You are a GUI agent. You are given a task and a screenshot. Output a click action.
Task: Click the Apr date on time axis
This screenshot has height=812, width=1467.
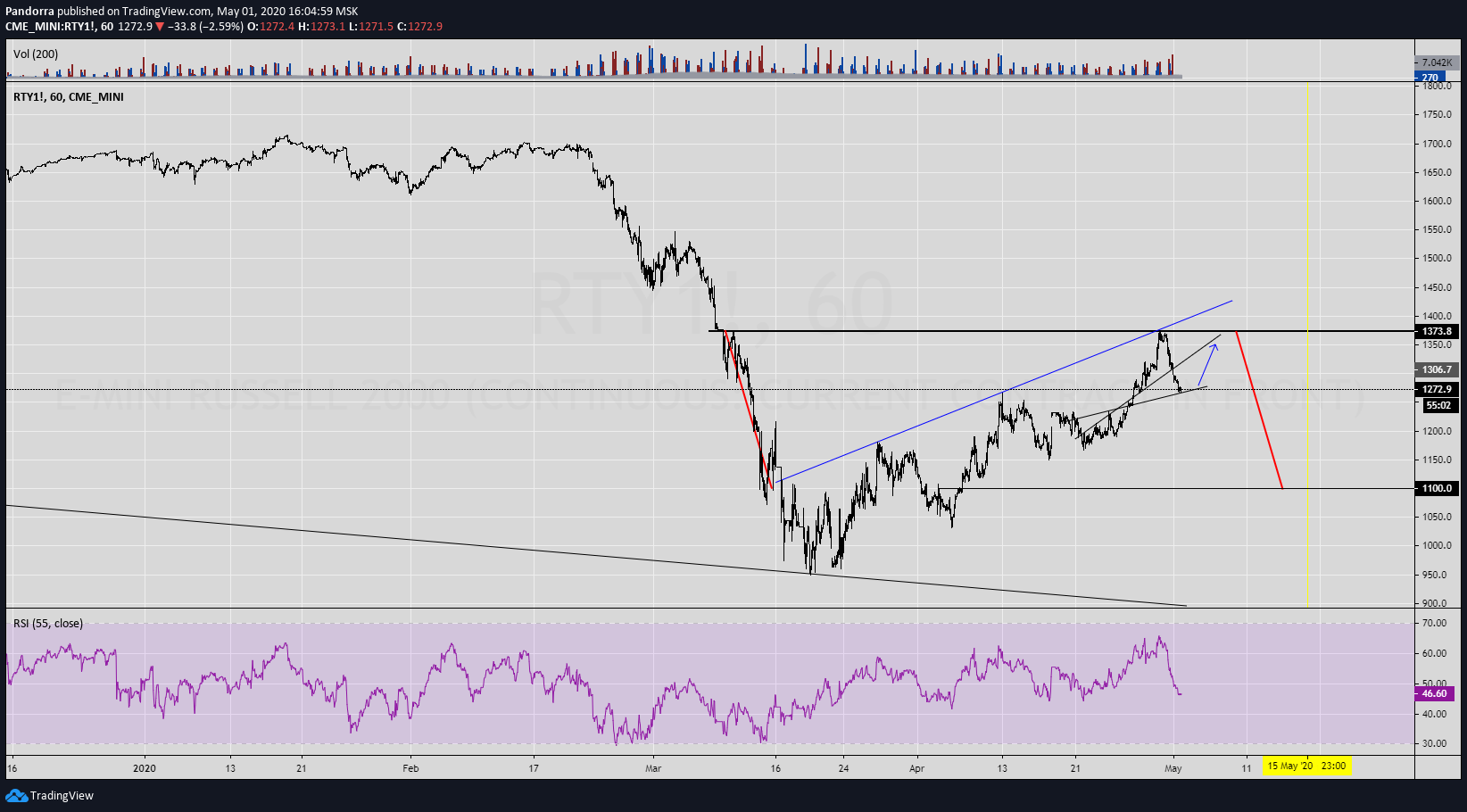pyautogui.click(x=917, y=767)
